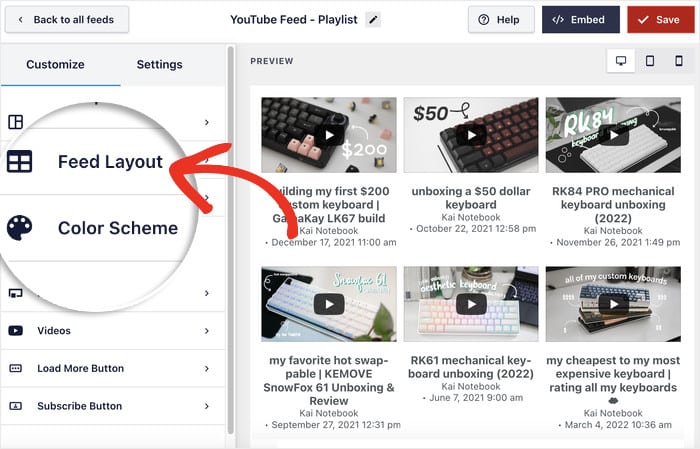Image resolution: width=700 pixels, height=449 pixels.
Task: Click title 'RK61 mechanical keyboard unboxing (2022)'
Action: pos(471,367)
